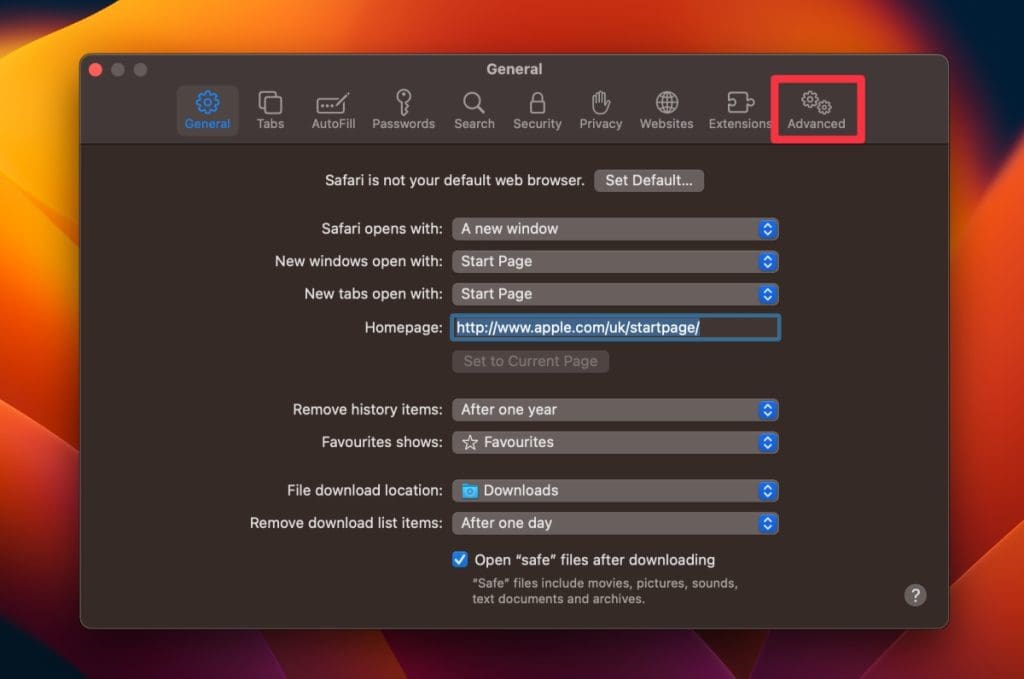Image resolution: width=1024 pixels, height=679 pixels.
Task: Open the Extensions pane
Action: [739, 110]
